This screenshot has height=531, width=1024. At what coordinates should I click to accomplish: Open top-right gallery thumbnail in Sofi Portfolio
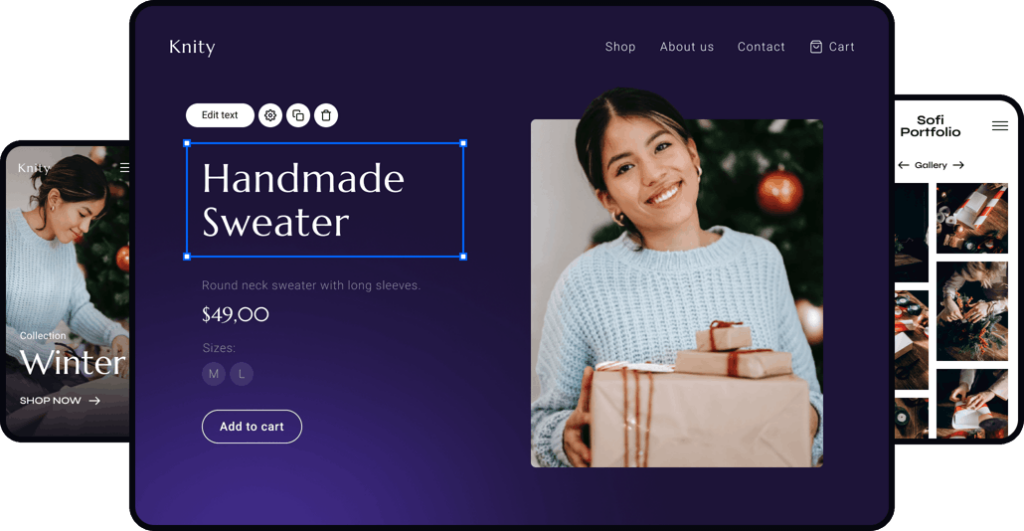pos(972,218)
